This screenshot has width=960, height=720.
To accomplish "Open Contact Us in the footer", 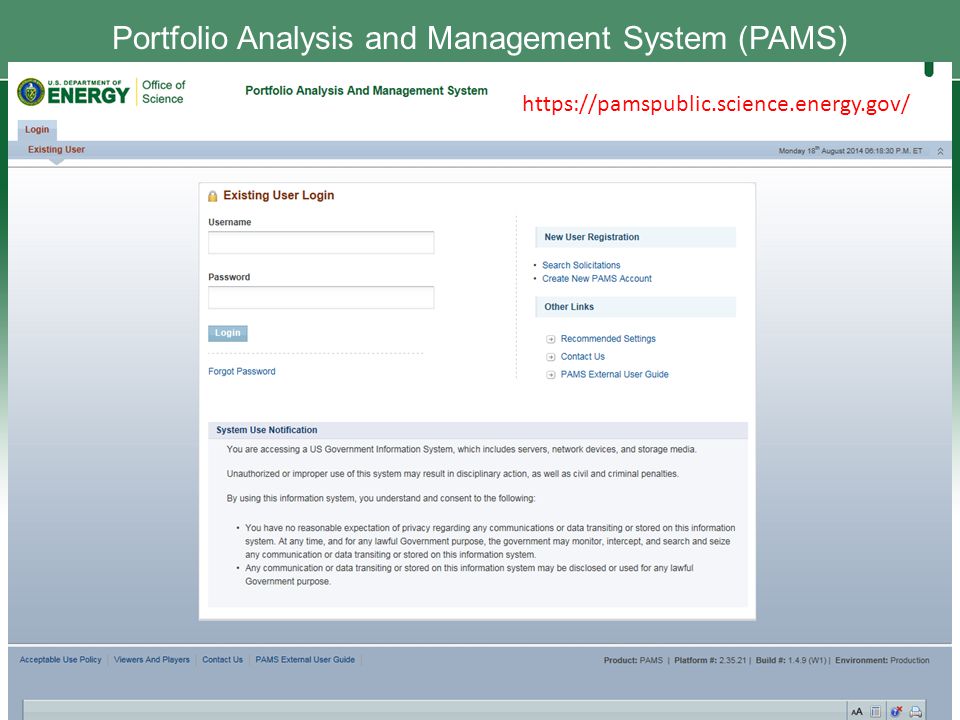I will [x=223, y=660].
